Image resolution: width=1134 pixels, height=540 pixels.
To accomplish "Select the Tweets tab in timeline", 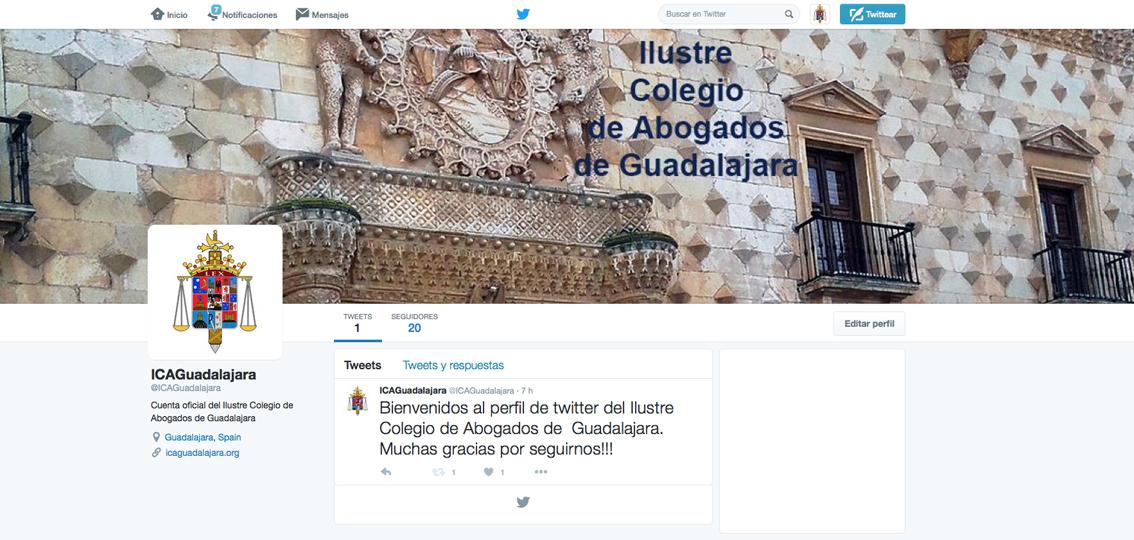I will point(362,365).
